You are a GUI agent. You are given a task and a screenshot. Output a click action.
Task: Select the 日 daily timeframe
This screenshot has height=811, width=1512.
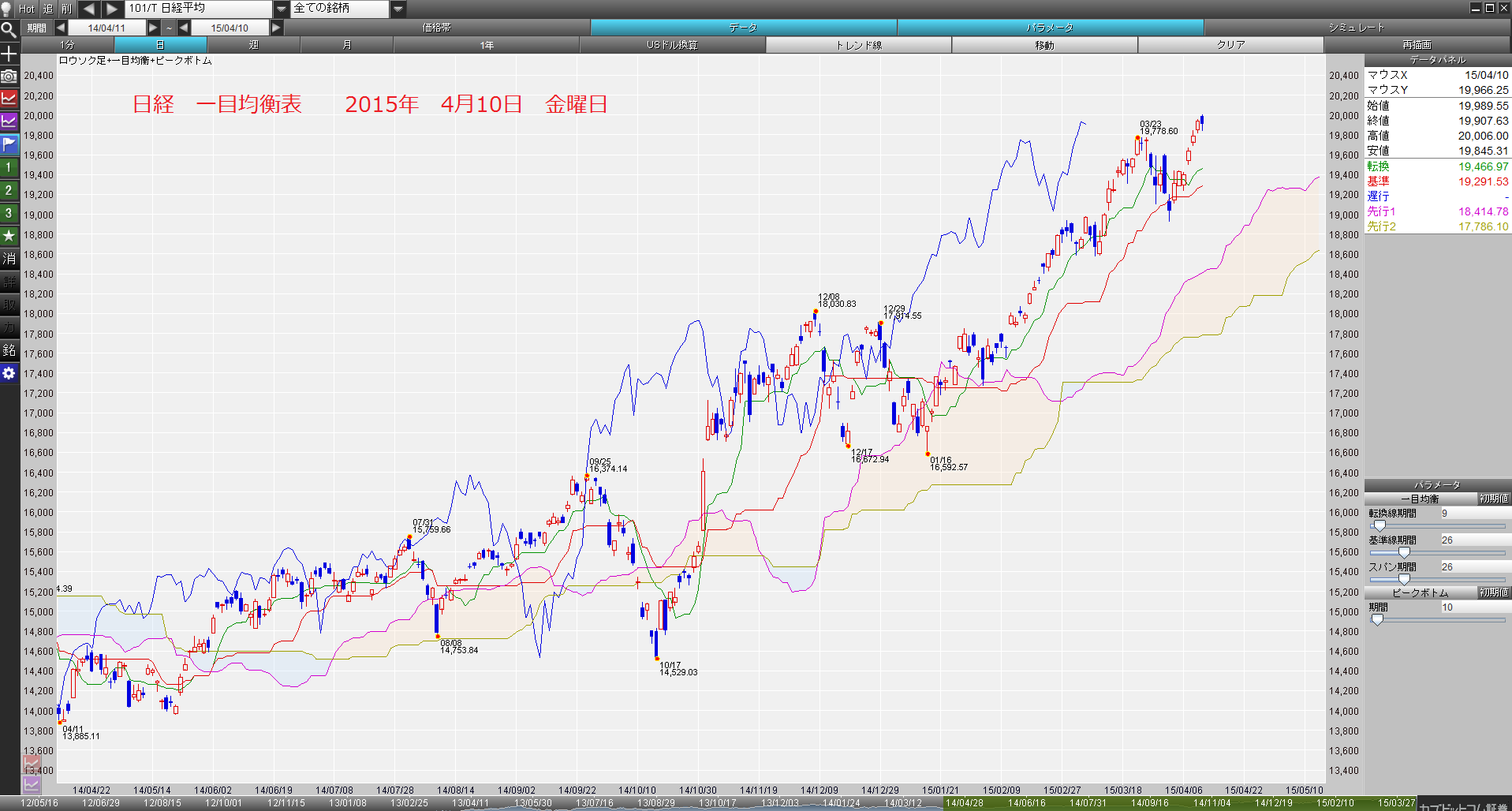coord(160,45)
